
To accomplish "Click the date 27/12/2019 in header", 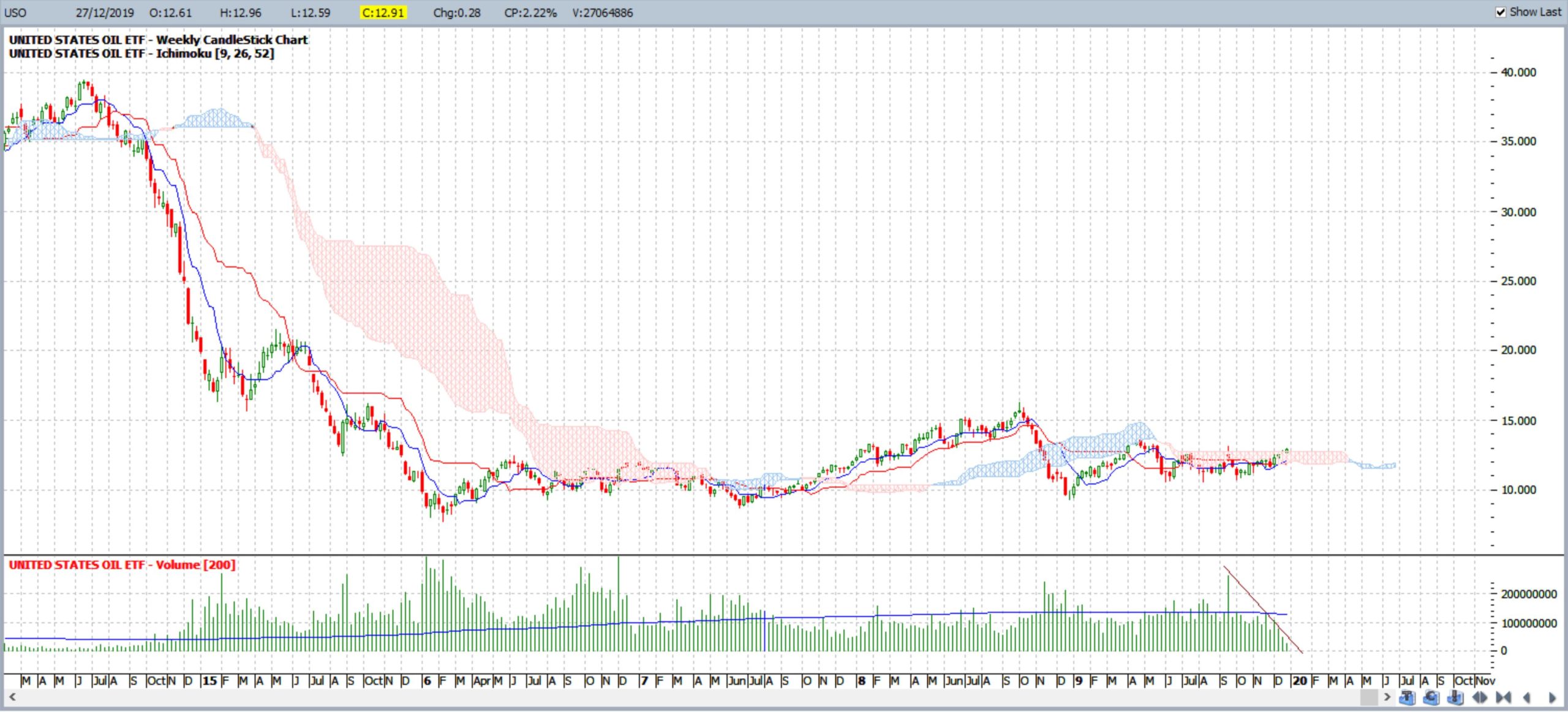I will click(x=105, y=13).
